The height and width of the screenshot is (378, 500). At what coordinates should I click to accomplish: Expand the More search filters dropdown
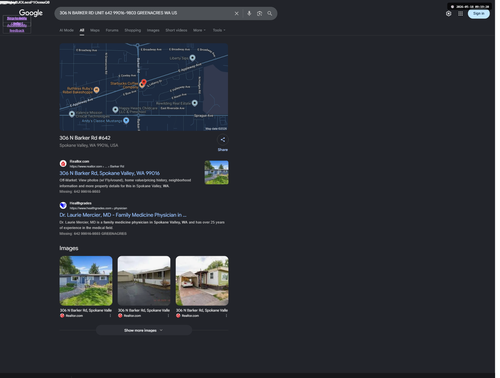(x=199, y=30)
